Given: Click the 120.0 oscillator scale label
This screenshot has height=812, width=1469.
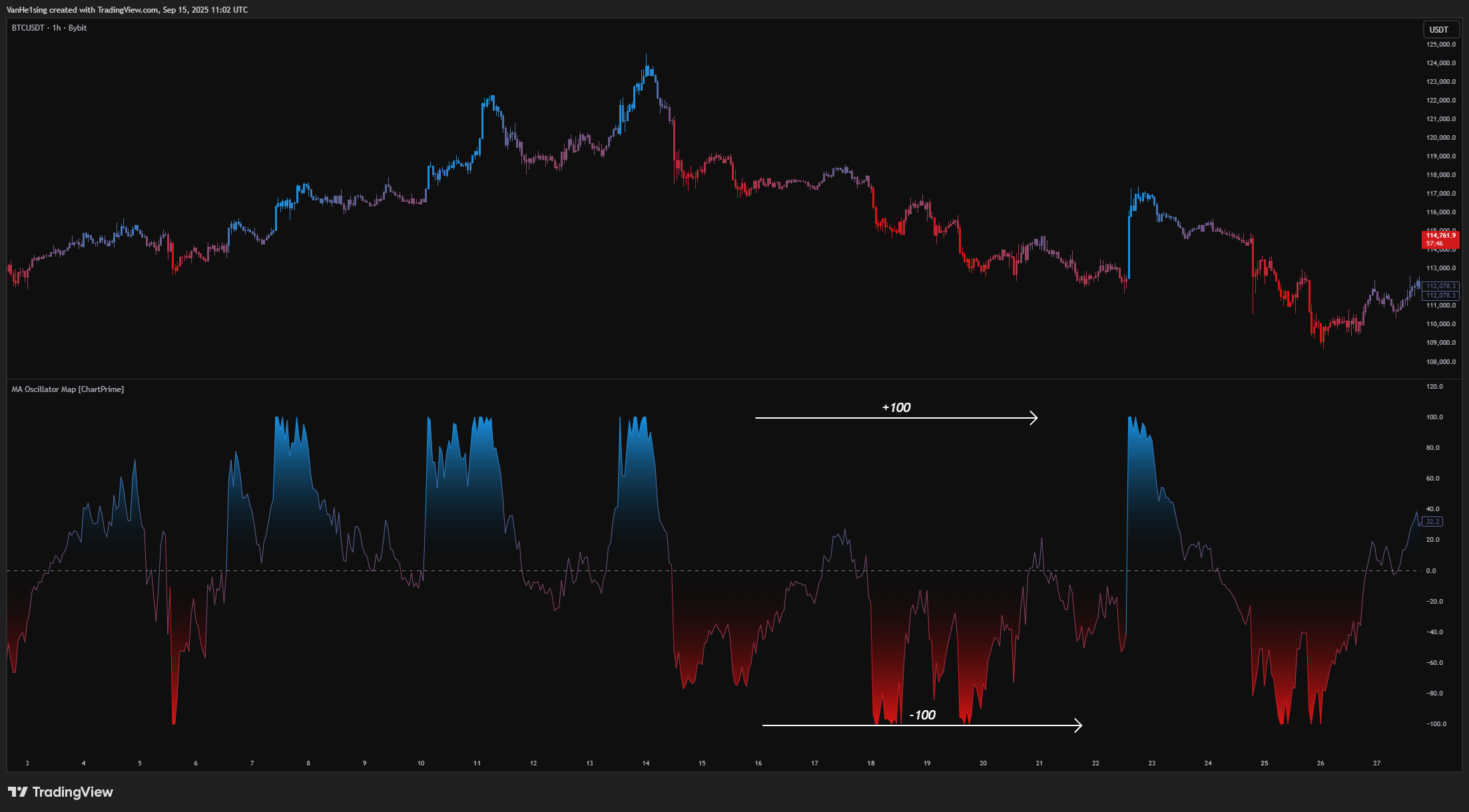Looking at the screenshot, I should coord(1434,387).
